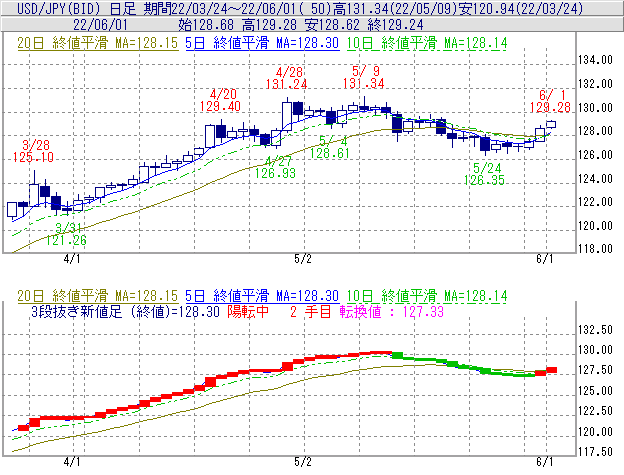624x475 pixels.
Task: Click the 4/20 129.40 high label
Action: coord(220,100)
